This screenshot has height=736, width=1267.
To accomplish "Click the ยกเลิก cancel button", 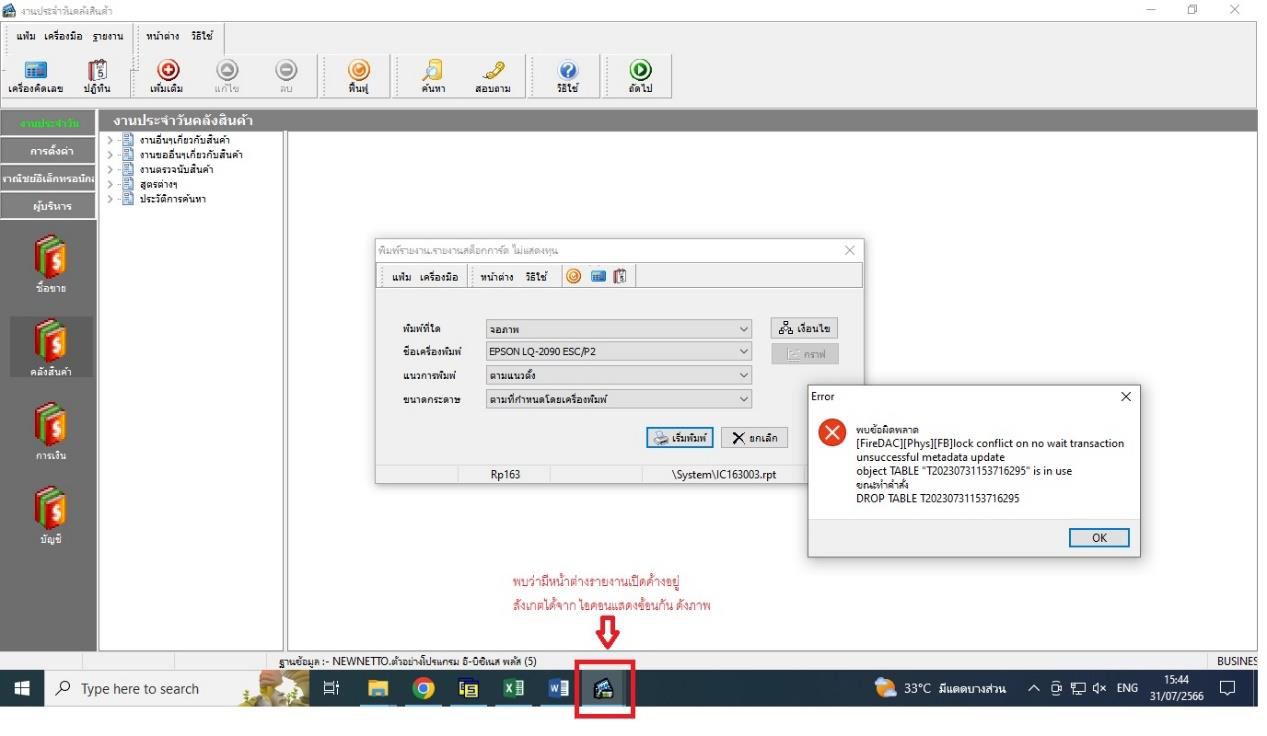I will pos(754,437).
